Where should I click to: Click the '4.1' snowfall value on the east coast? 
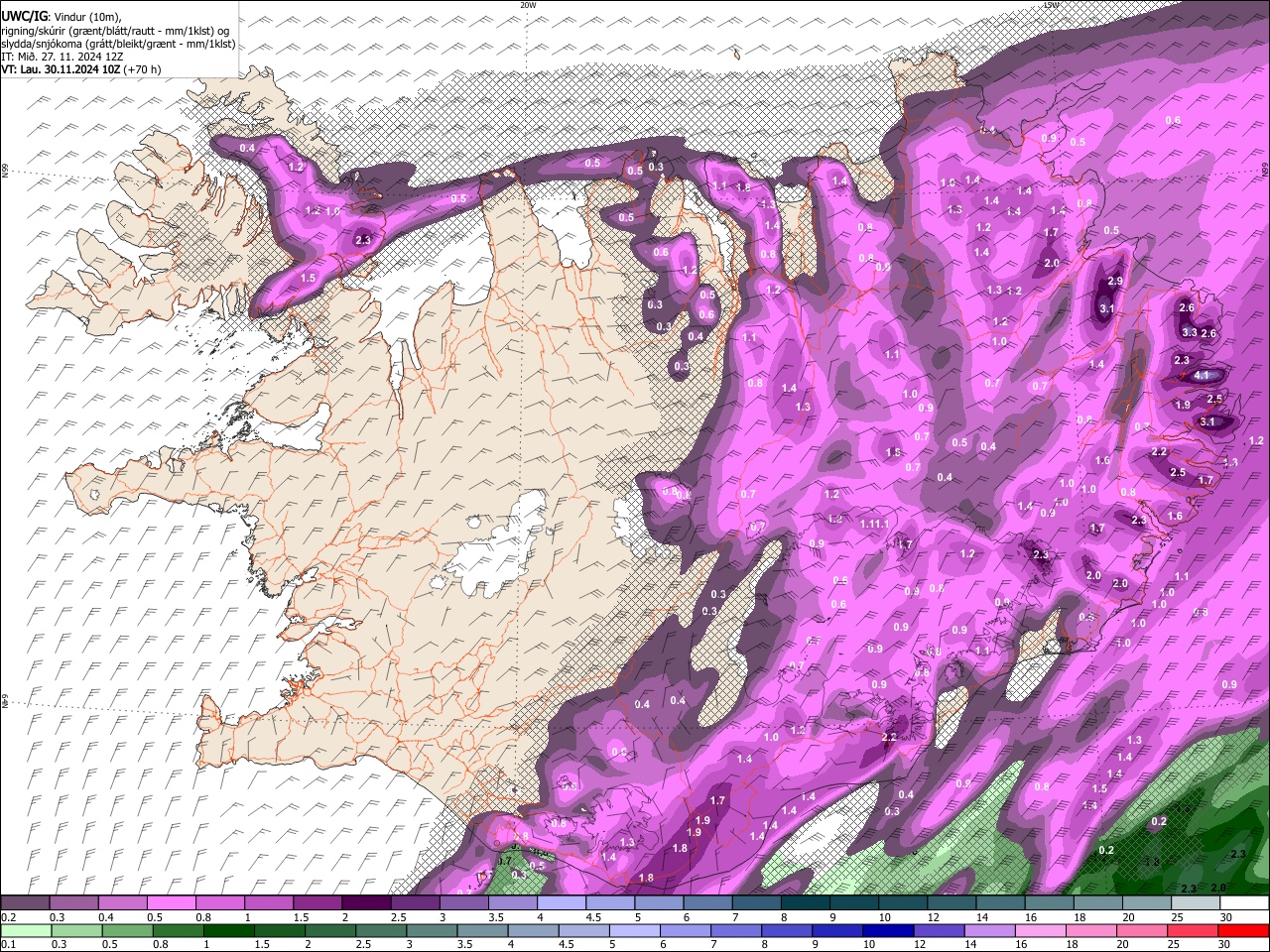click(x=1202, y=376)
